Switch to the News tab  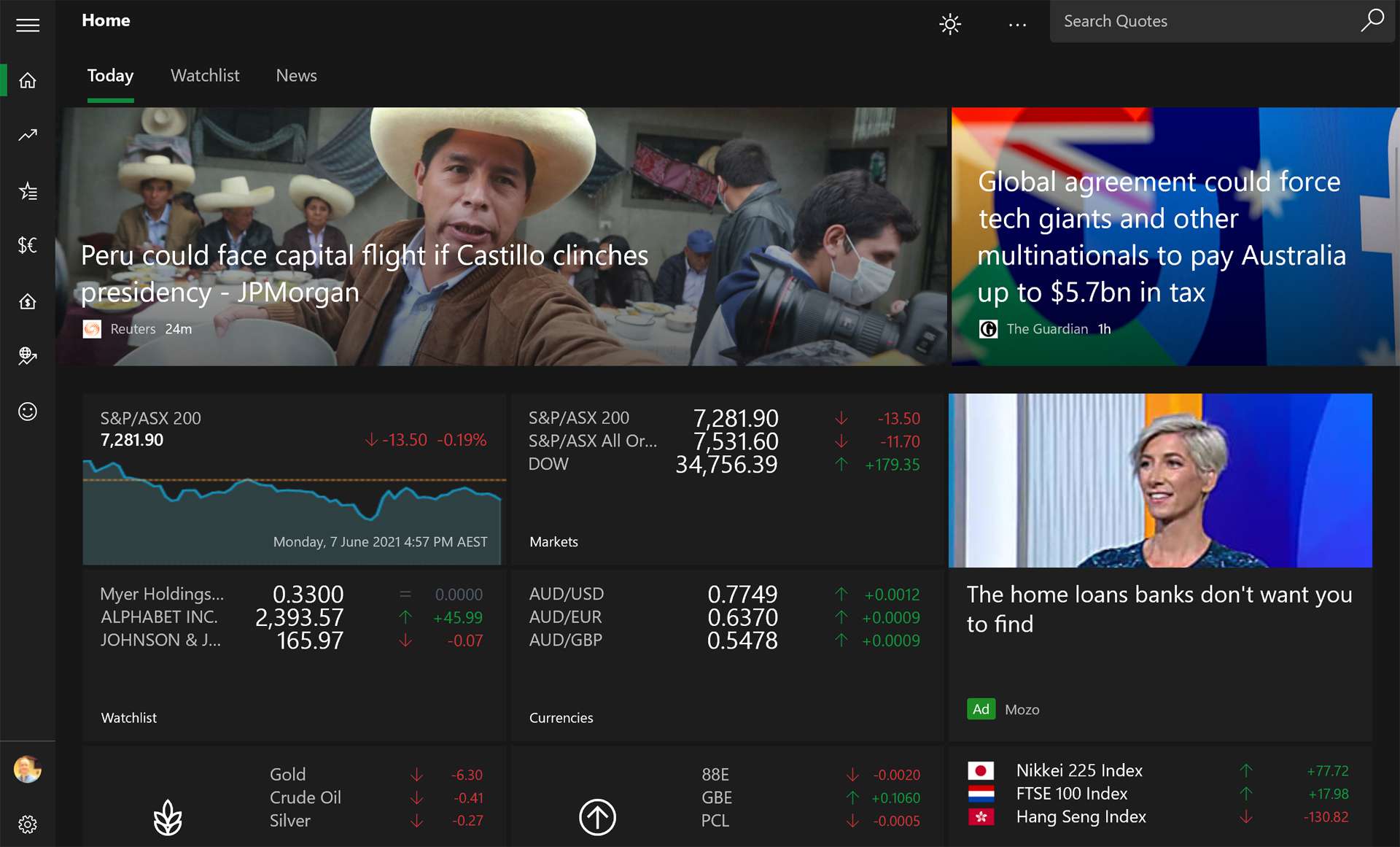click(296, 76)
